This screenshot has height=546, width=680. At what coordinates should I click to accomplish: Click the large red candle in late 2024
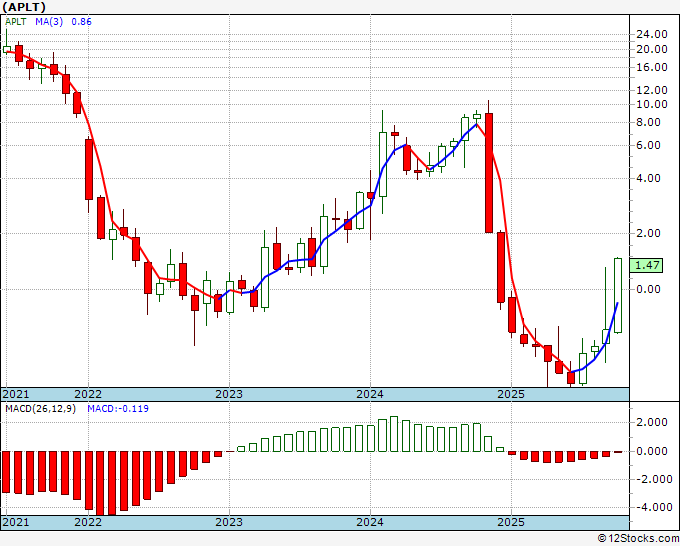tap(489, 173)
